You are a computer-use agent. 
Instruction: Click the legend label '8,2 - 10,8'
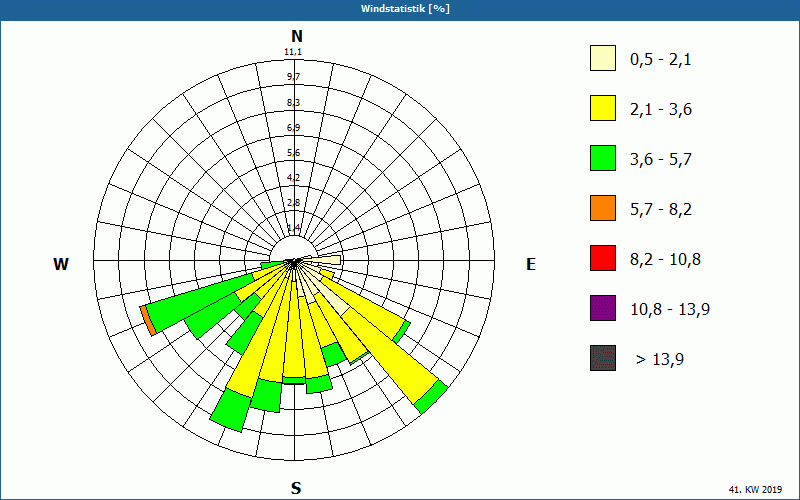tap(665, 260)
